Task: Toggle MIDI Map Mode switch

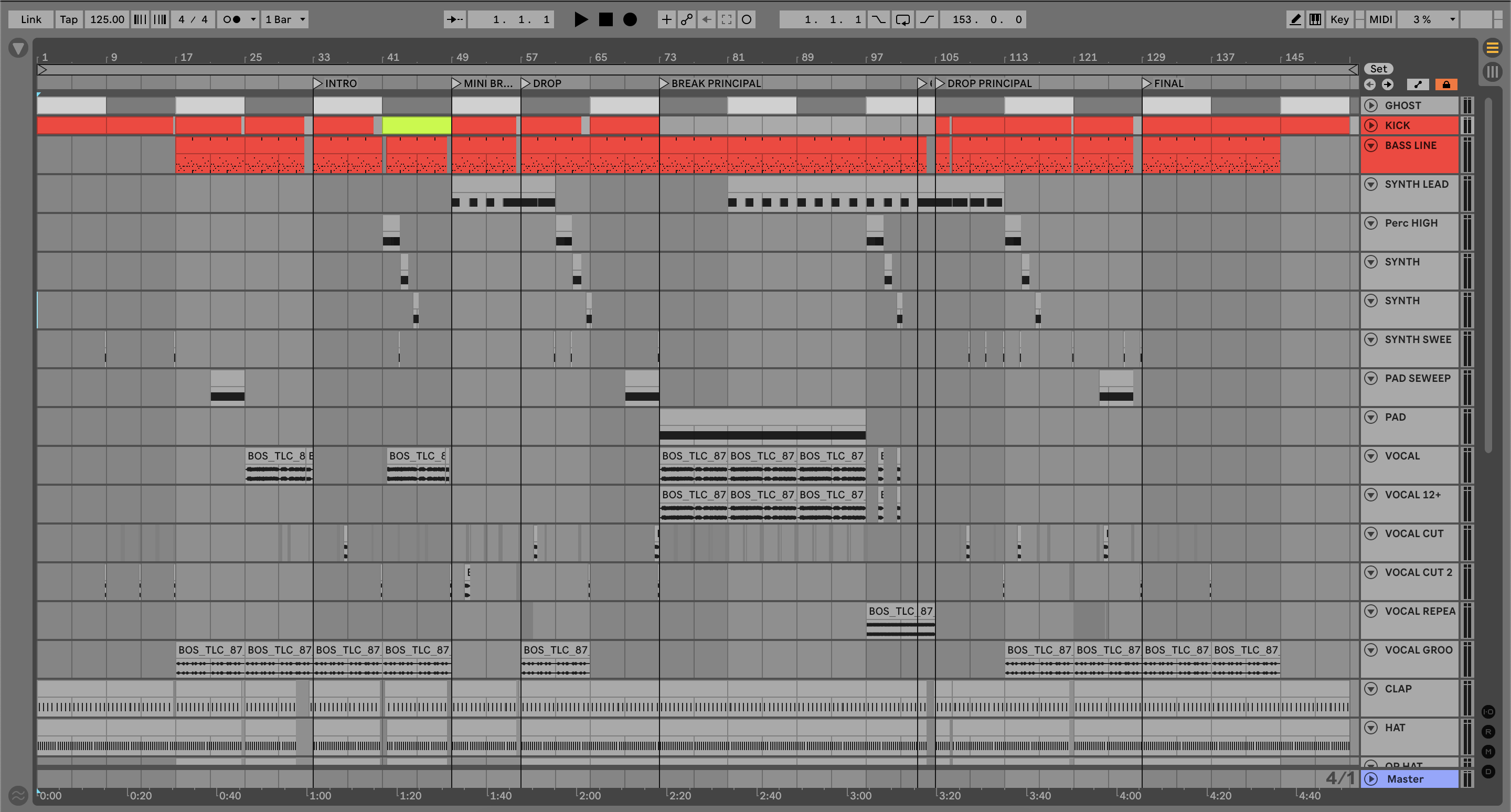Action: (x=1380, y=19)
